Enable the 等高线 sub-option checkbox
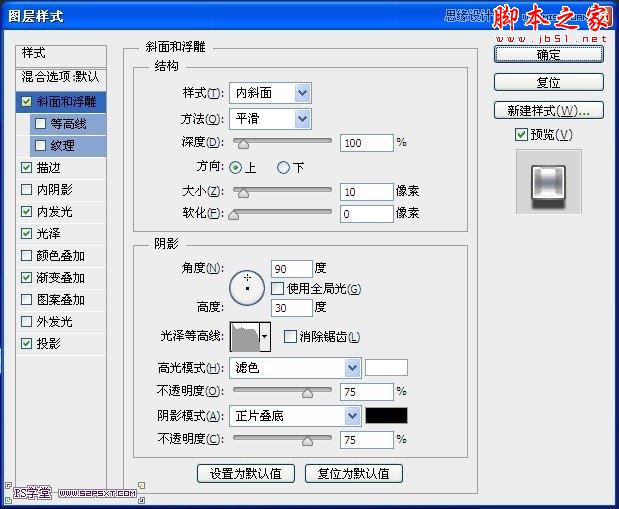The height and width of the screenshot is (509, 619). click(x=40, y=124)
